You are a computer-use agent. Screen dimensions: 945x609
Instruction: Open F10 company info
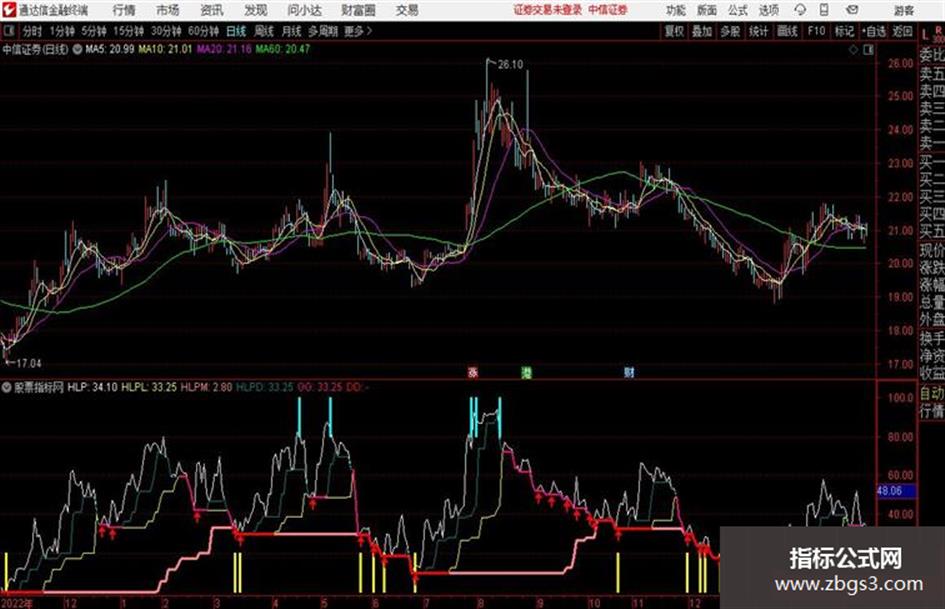[x=816, y=31]
